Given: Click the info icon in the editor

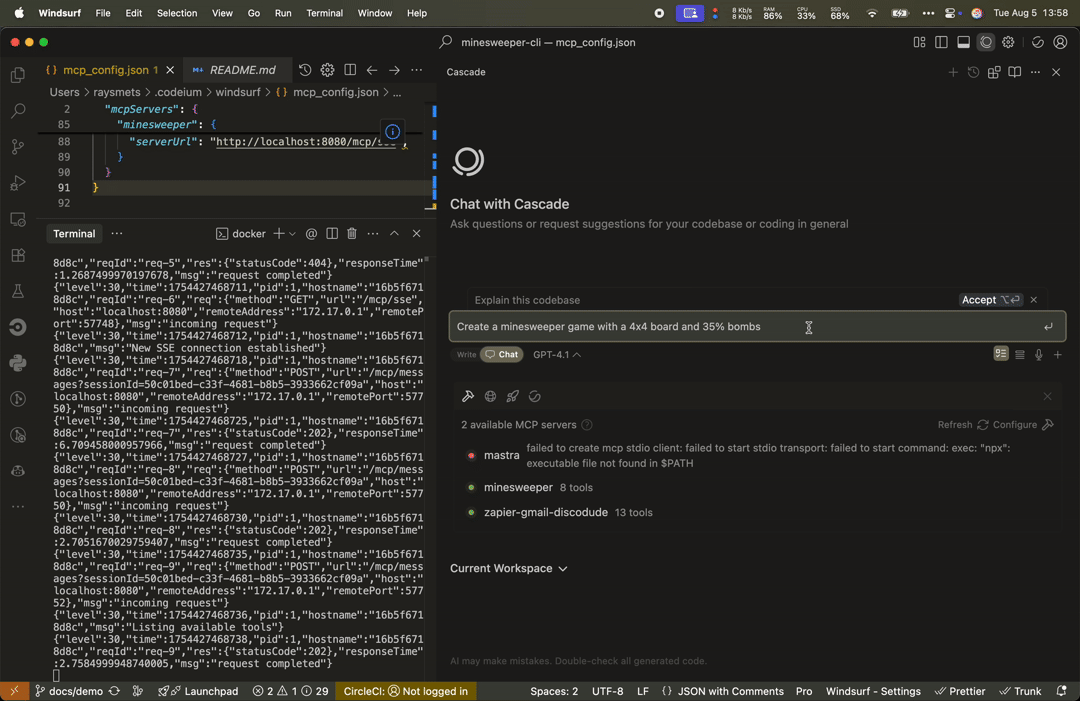Looking at the screenshot, I should (x=393, y=132).
